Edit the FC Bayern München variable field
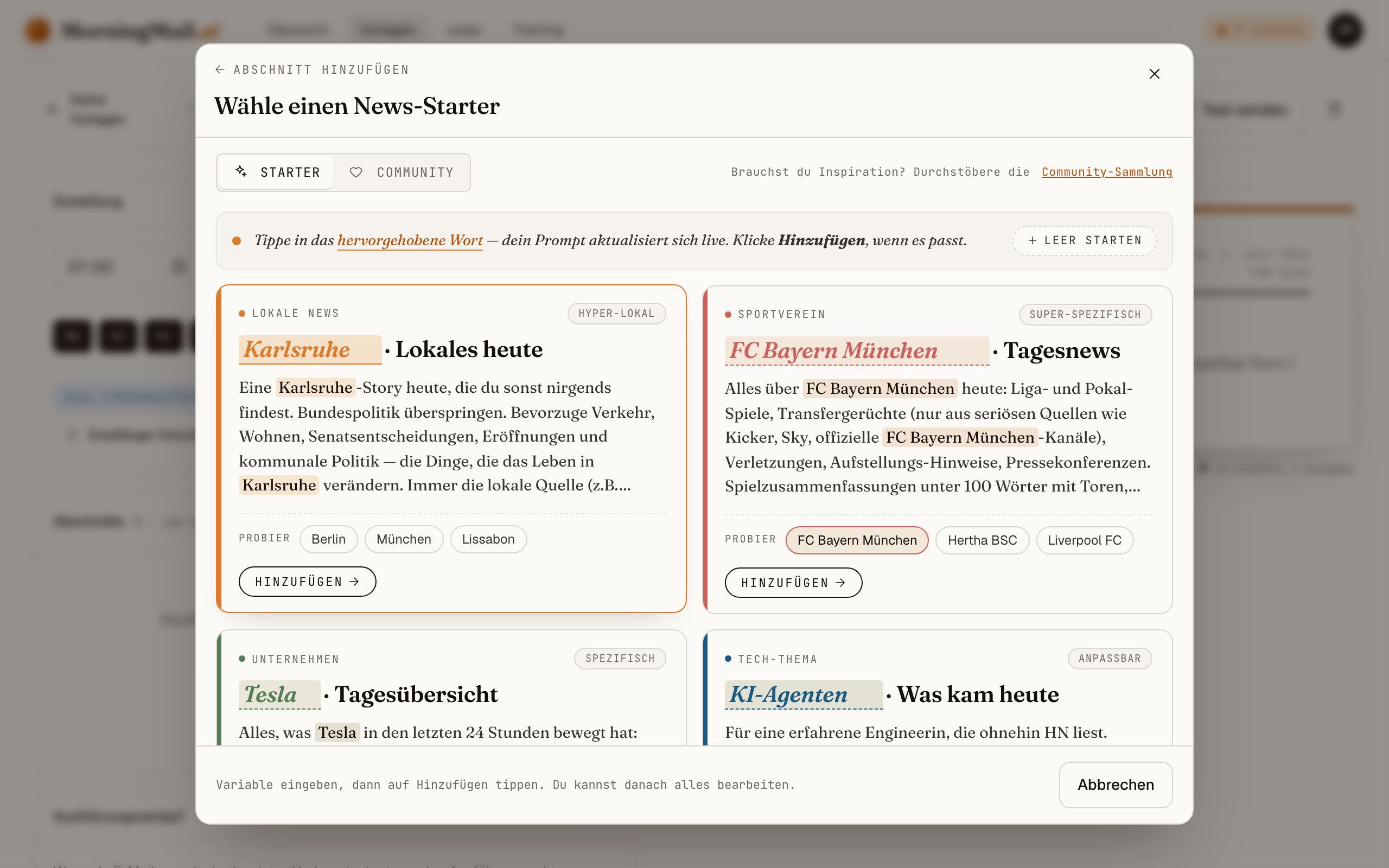This screenshot has width=1389, height=868. [x=856, y=351]
